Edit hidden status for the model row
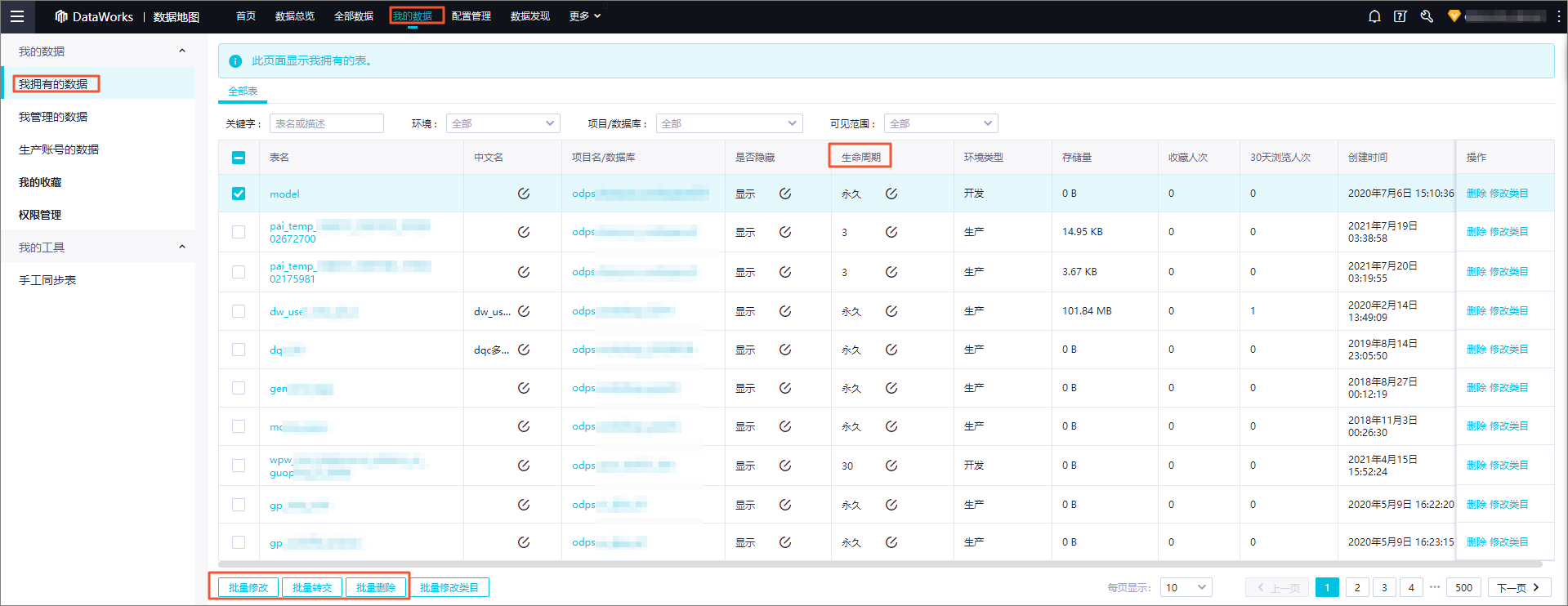Image resolution: width=1568 pixels, height=606 pixels. pyautogui.click(x=785, y=194)
